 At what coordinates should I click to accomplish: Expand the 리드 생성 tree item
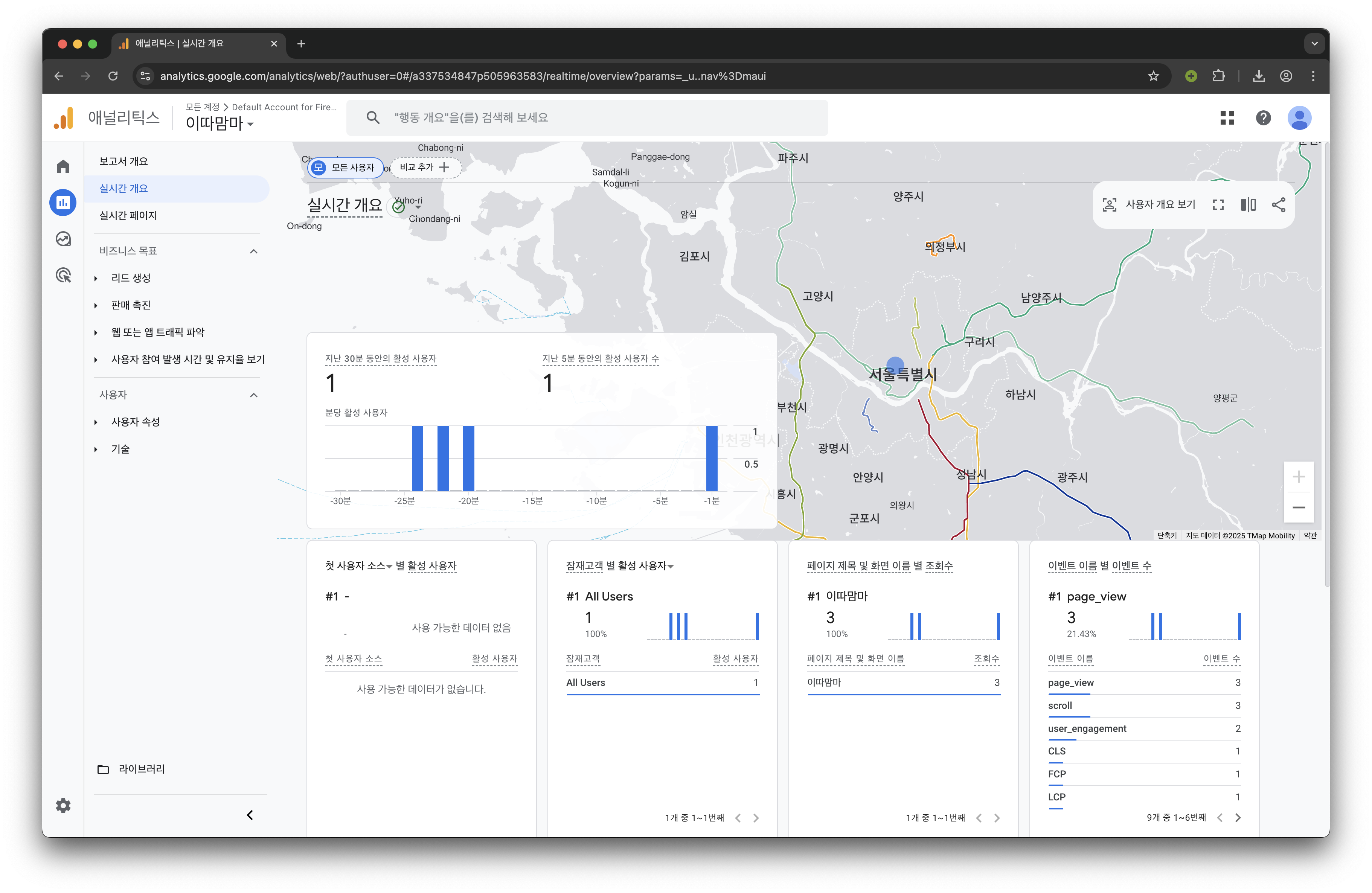(x=96, y=279)
